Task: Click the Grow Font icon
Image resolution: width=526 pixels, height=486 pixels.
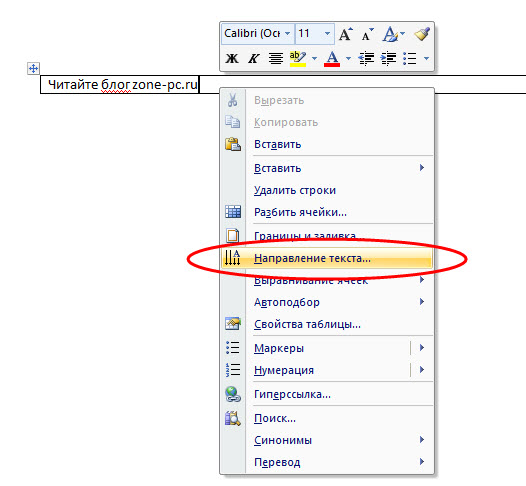Action: pyautogui.click(x=346, y=34)
